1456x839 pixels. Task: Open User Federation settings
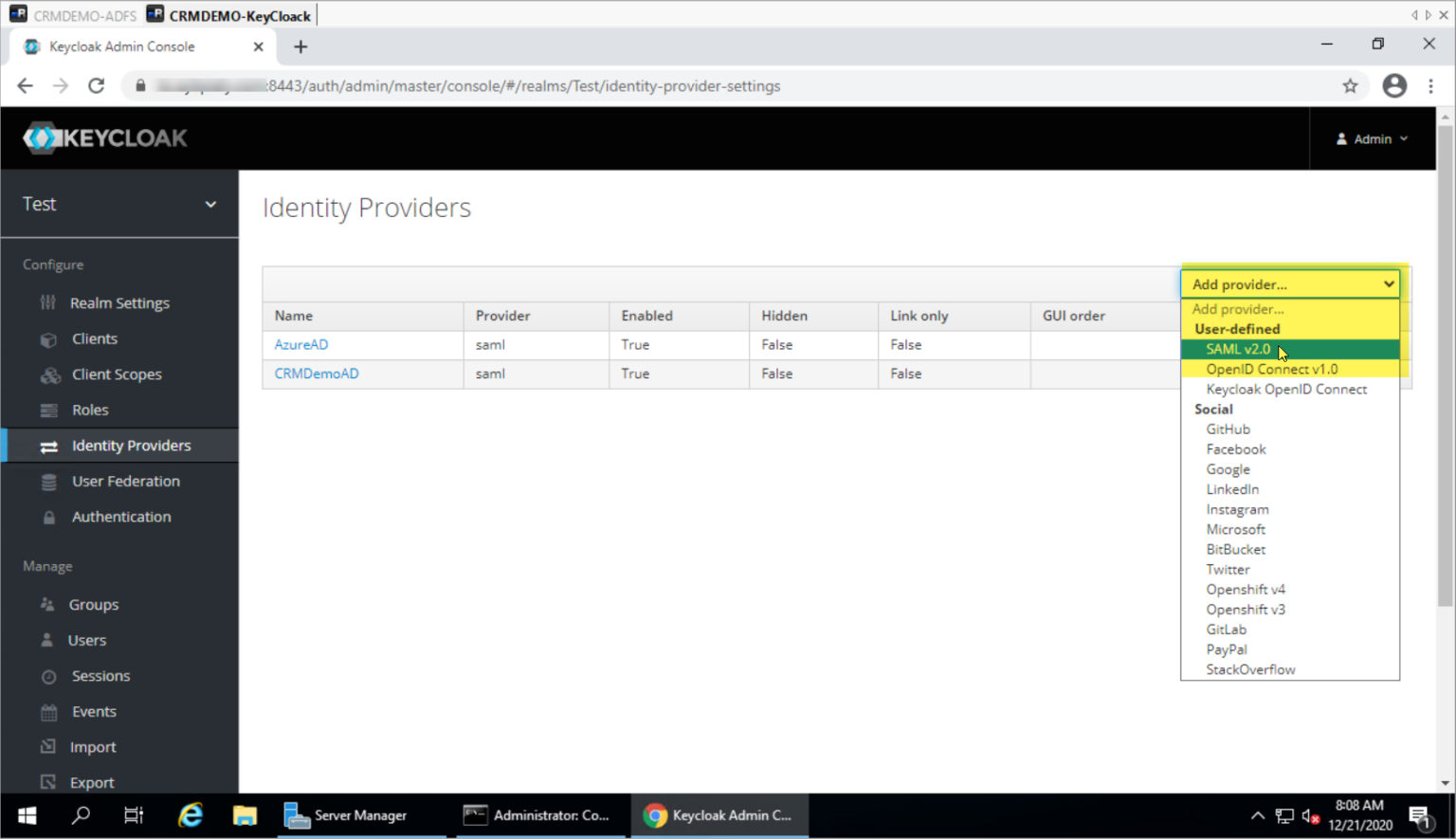pyautogui.click(x=125, y=481)
